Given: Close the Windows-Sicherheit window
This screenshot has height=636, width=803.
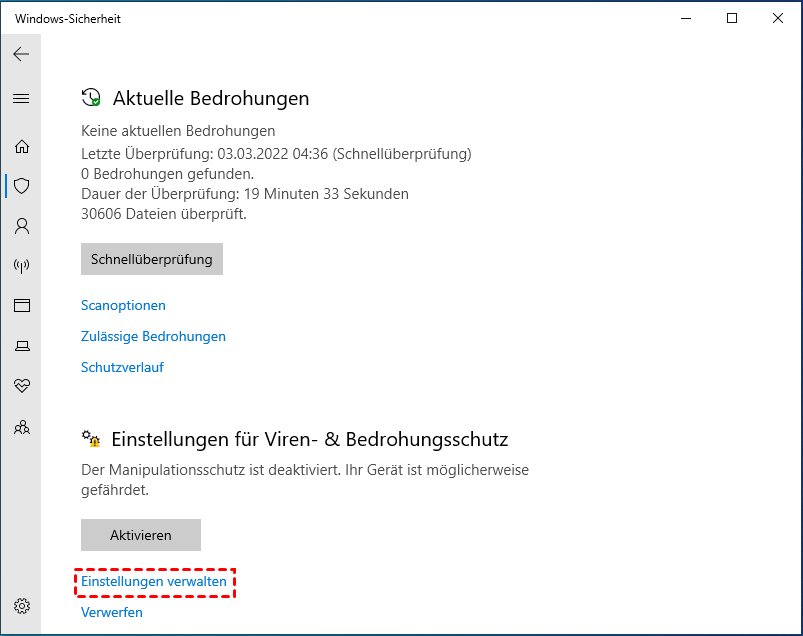Looking at the screenshot, I should click(778, 18).
